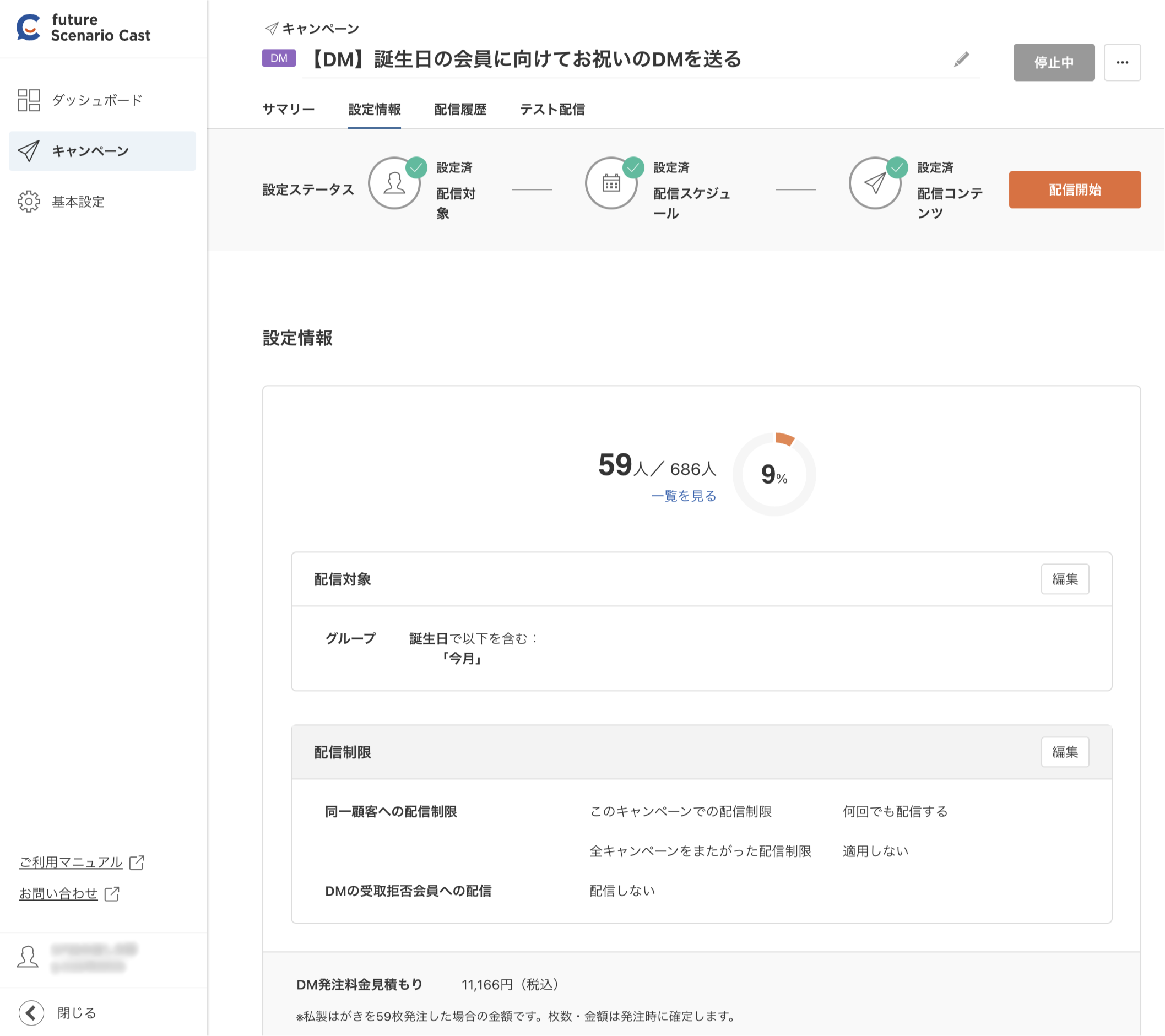Edit the 配信制限 section settings
Image resolution: width=1165 pixels, height=1036 pixels.
[1065, 752]
